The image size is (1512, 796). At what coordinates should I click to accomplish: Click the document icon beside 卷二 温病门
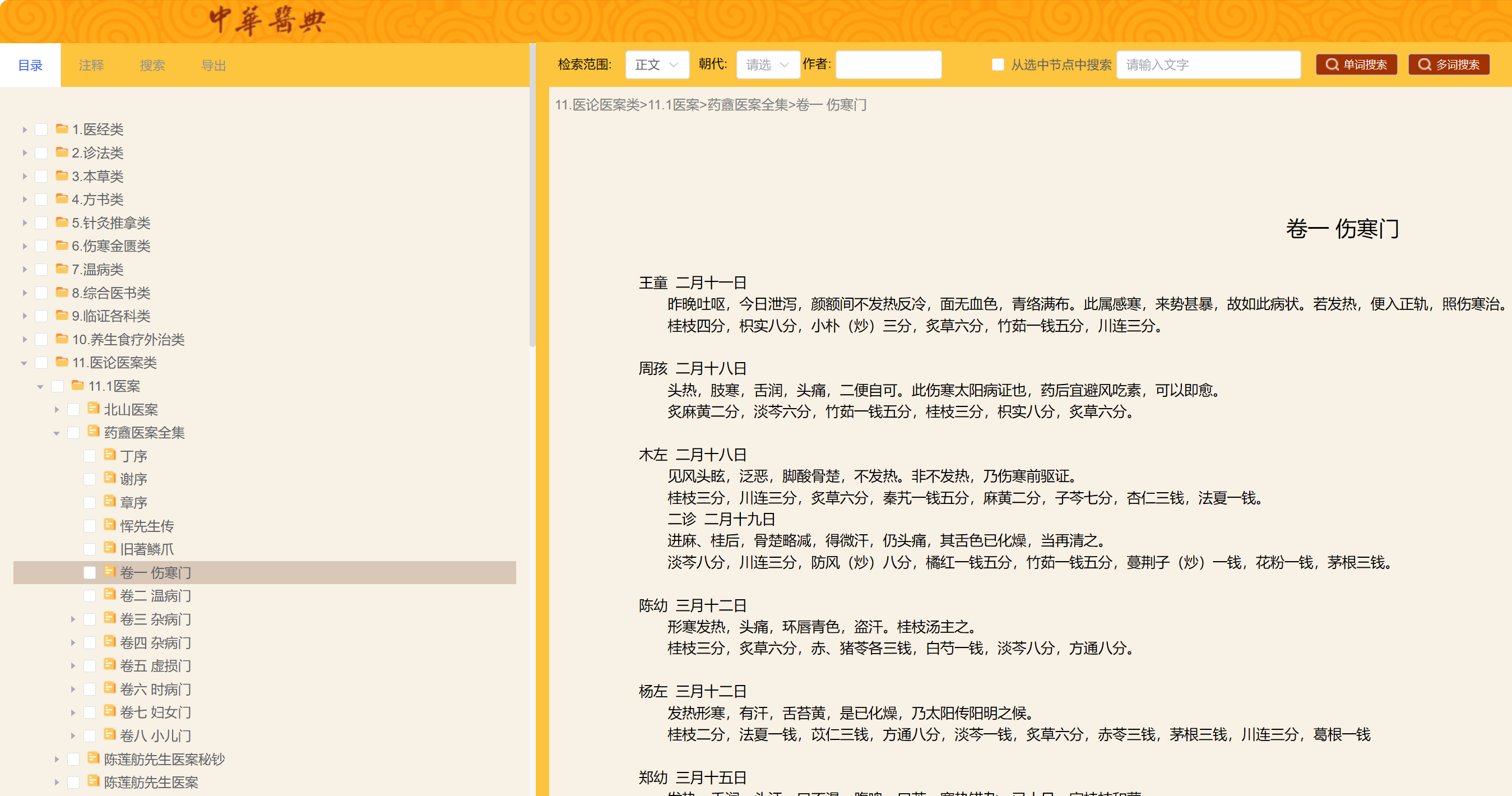pos(109,595)
